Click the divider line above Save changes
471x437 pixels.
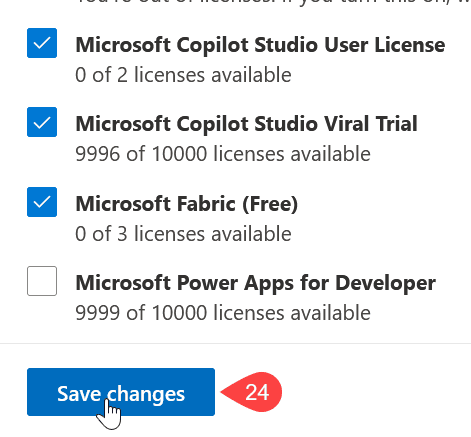(x=235, y=343)
